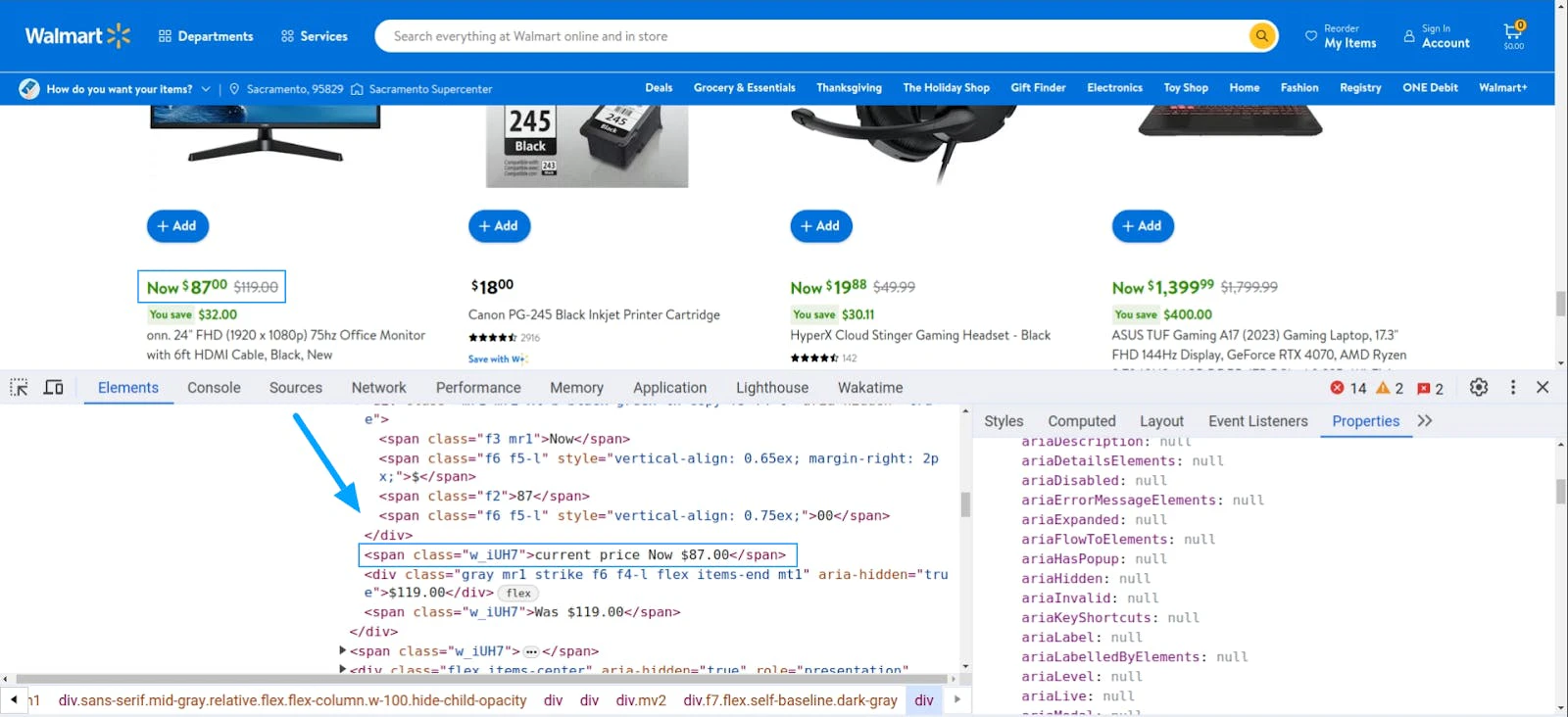Screen dimensions: 1568x717
Task: Go to Gift Finder
Action: (x=1038, y=88)
